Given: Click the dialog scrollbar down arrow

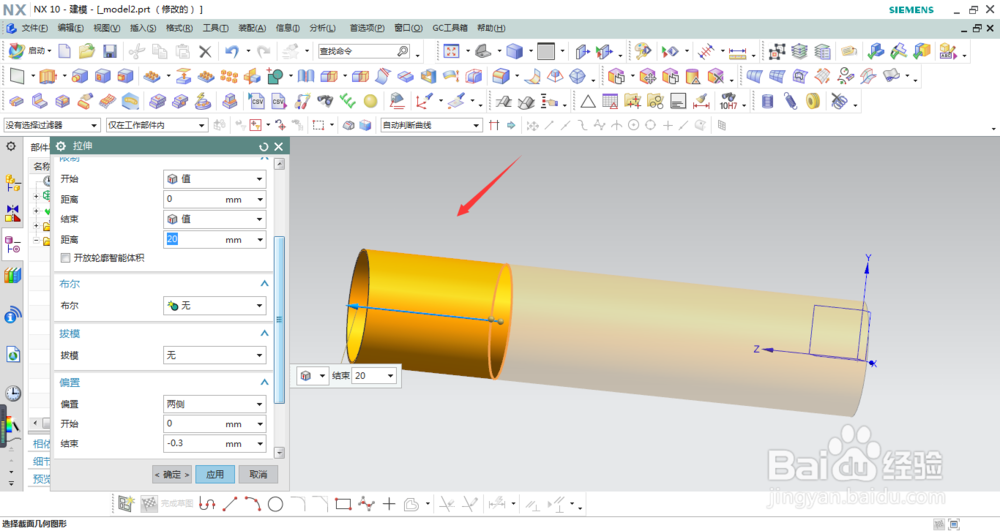Looking at the screenshot, I should tap(279, 453).
